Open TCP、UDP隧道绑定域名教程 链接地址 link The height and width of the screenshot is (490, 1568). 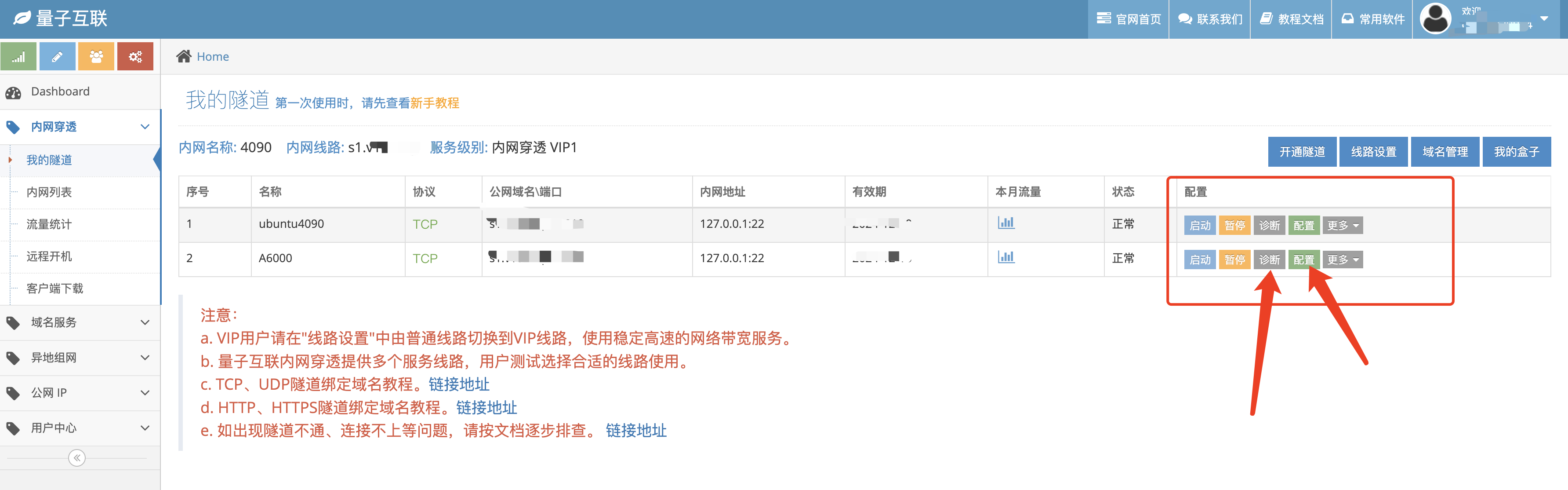459,384
